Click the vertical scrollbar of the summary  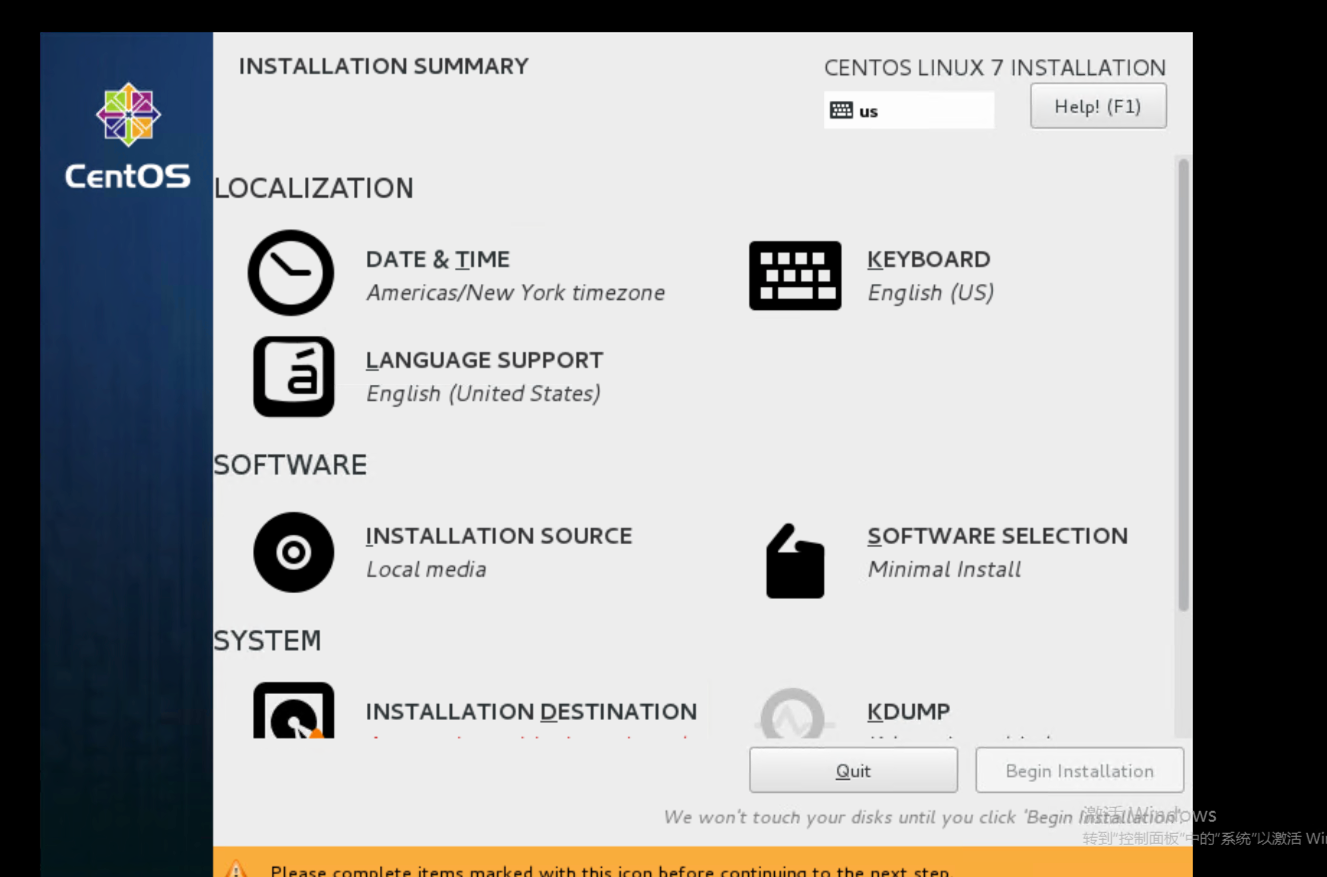click(x=1183, y=385)
